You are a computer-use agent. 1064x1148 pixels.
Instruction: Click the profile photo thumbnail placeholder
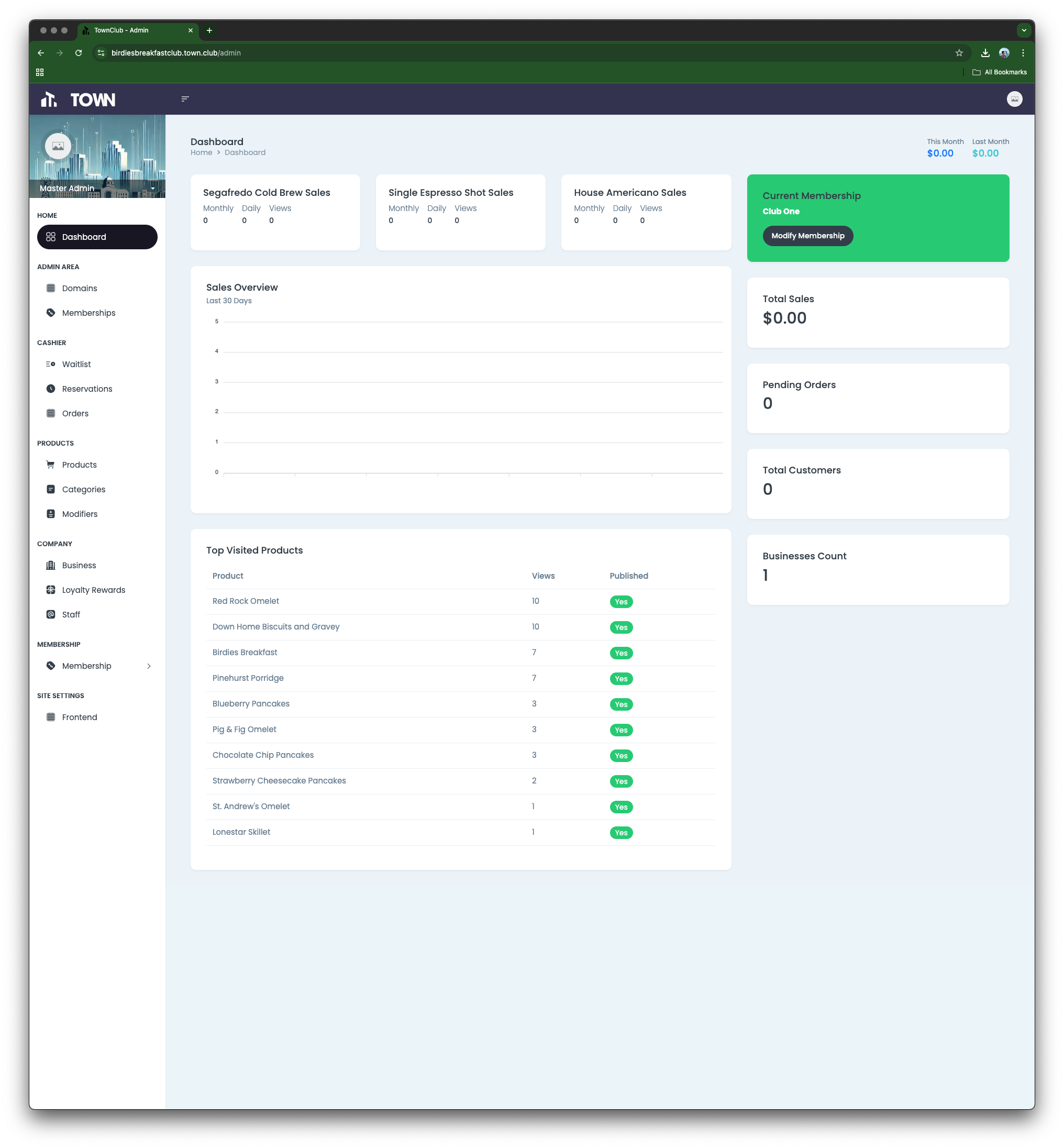pyautogui.click(x=58, y=146)
